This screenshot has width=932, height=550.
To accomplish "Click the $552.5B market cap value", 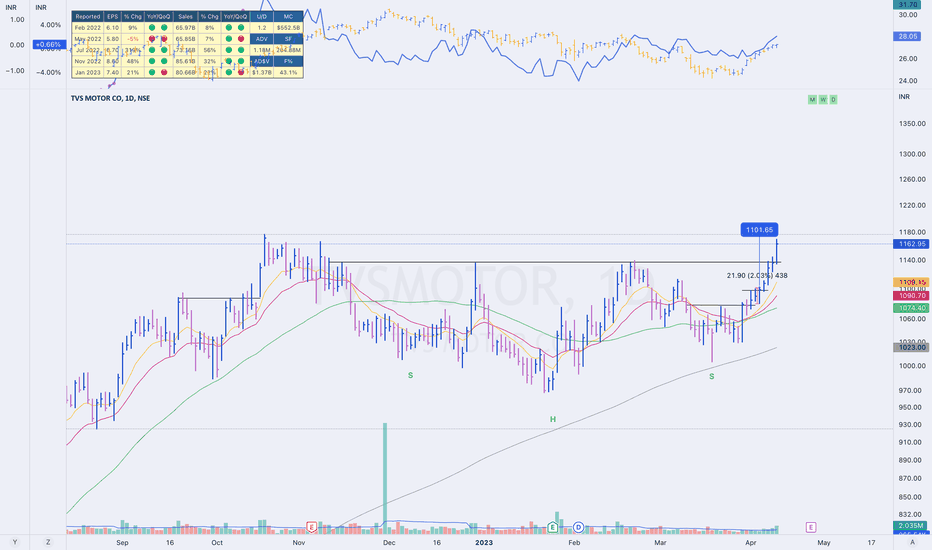I will (x=288, y=27).
